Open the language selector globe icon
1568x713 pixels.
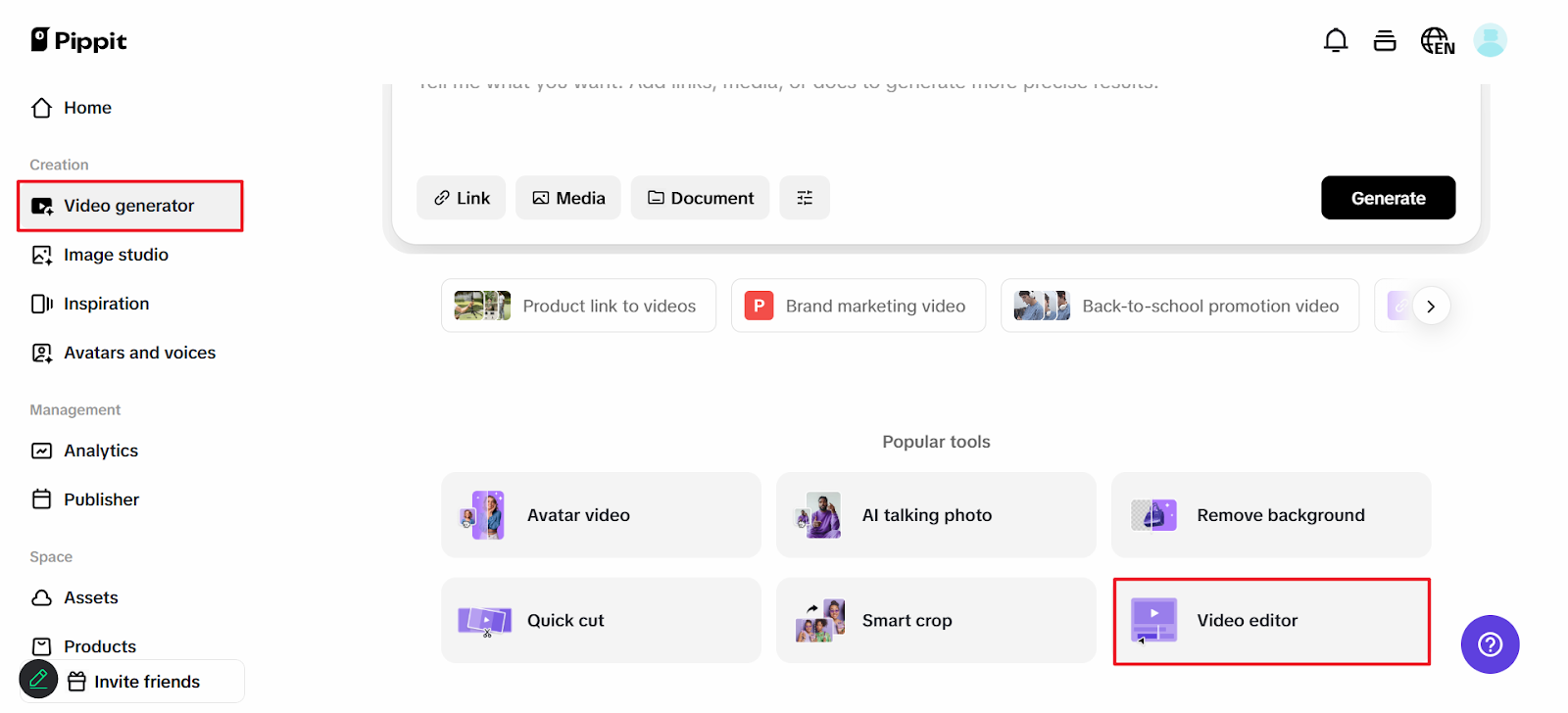(x=1437, y=40)
